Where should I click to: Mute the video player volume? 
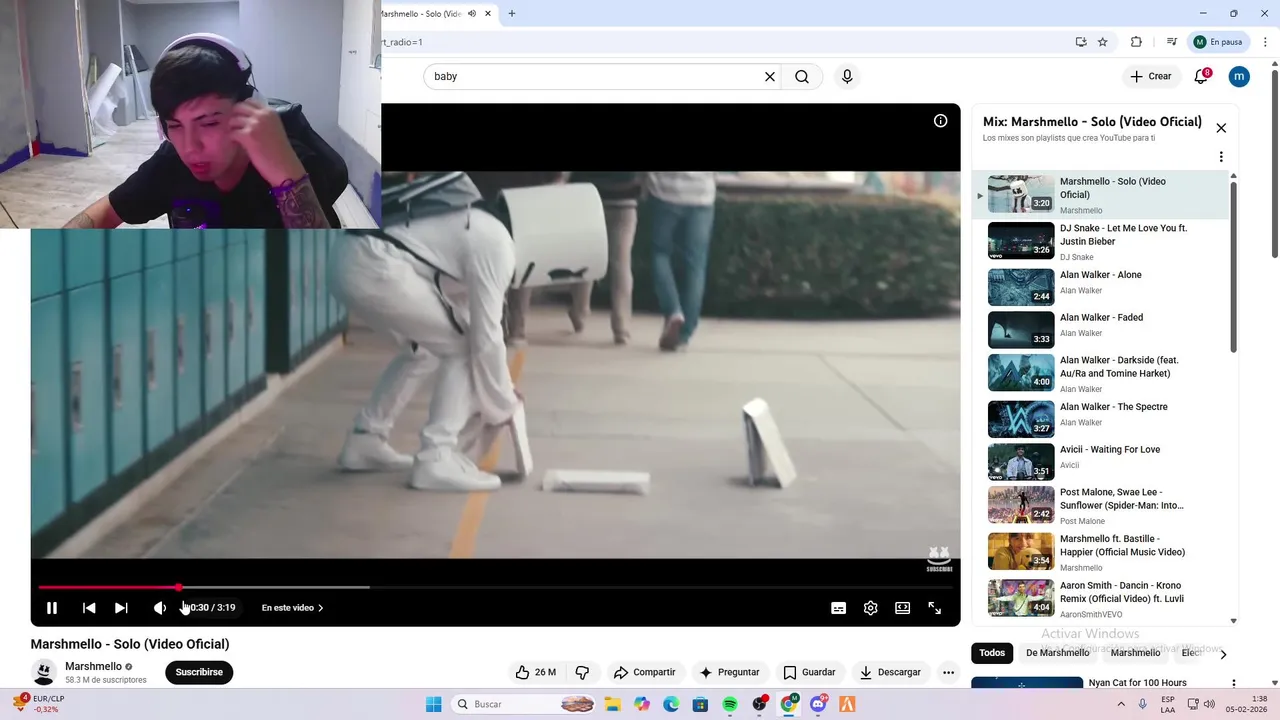(x=159, y=608)
